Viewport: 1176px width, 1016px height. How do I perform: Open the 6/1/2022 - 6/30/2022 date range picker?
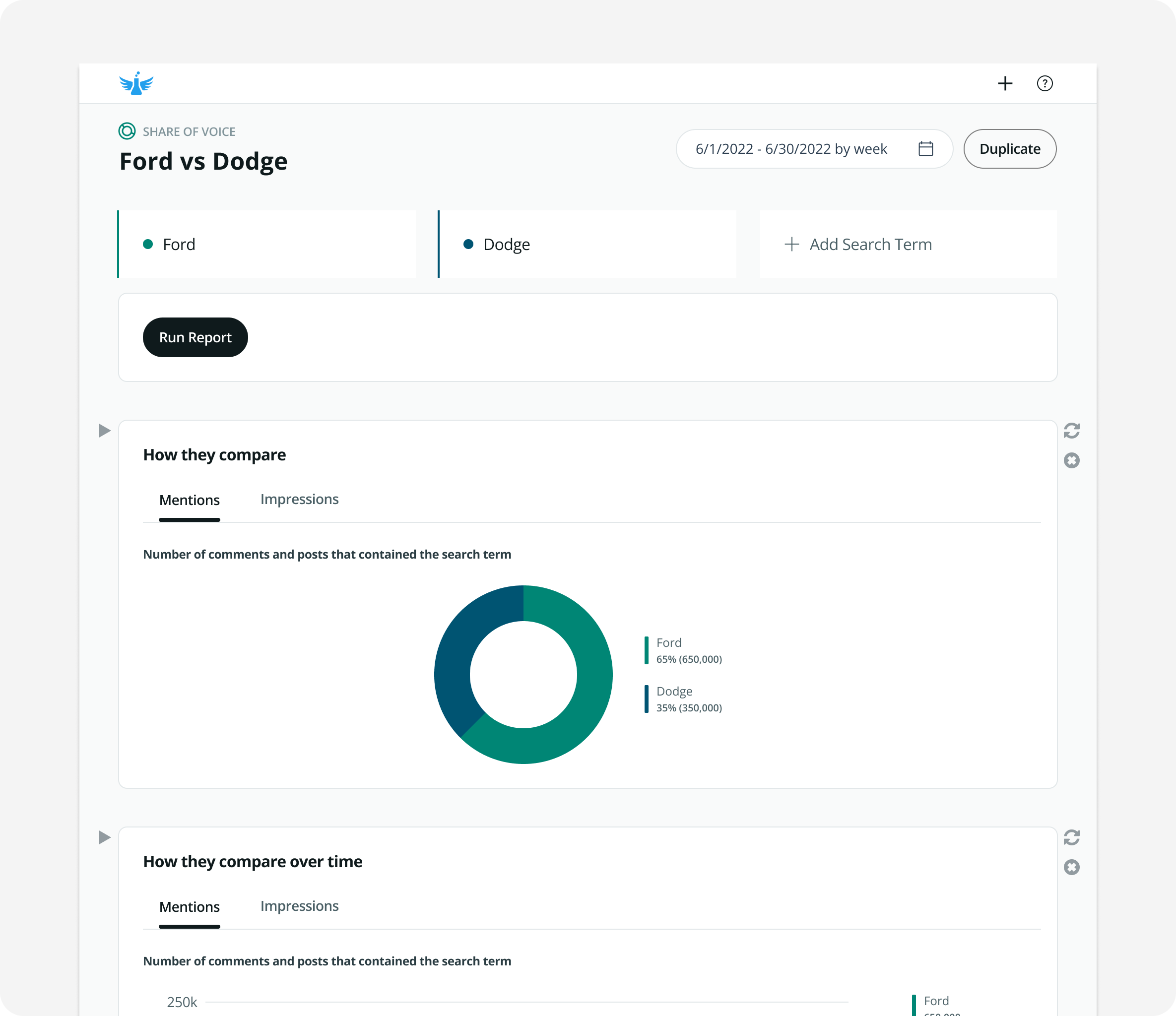coord(814,149)
